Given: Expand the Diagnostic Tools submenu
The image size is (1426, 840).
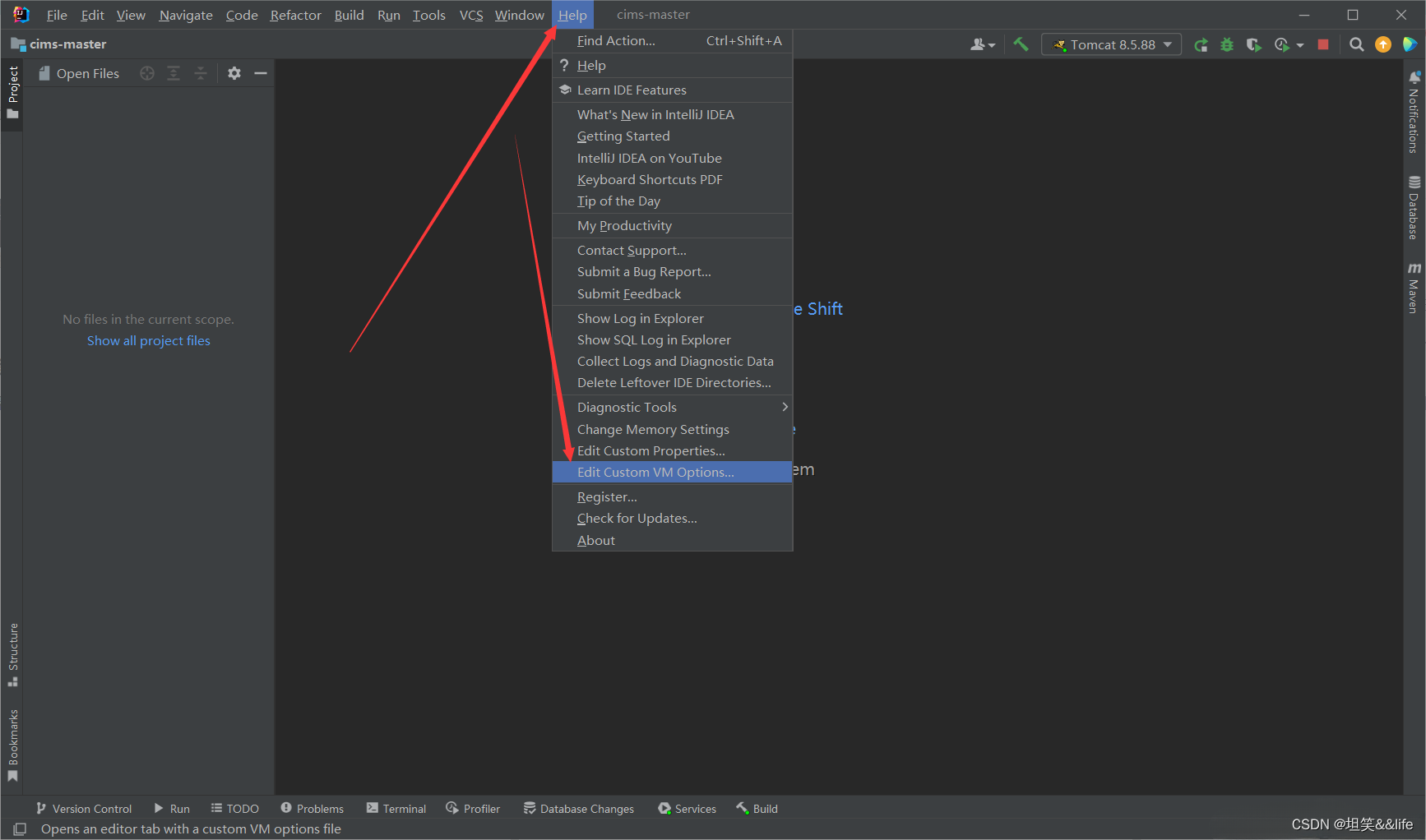Looking at the screenshot, I should click(673, 407).
